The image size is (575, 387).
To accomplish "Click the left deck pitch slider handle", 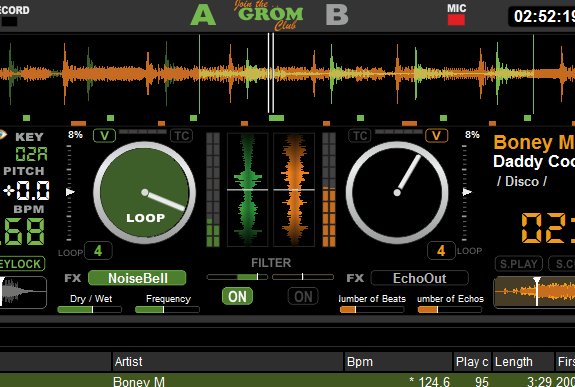I will point(70,192).
